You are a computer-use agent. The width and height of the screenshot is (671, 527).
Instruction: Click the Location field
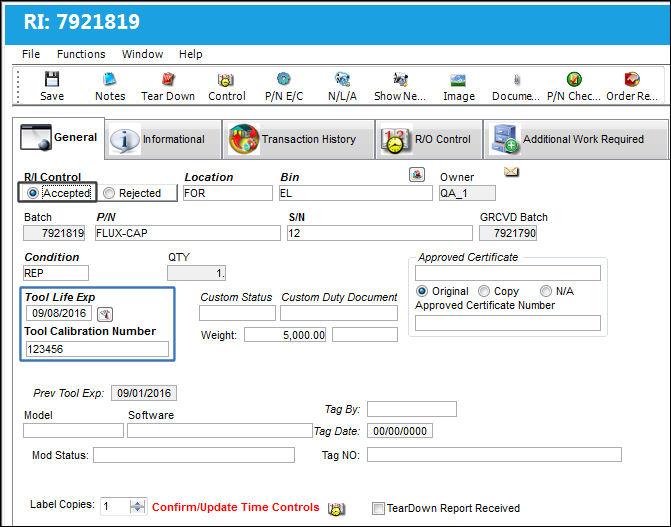[x=228, y=193]
